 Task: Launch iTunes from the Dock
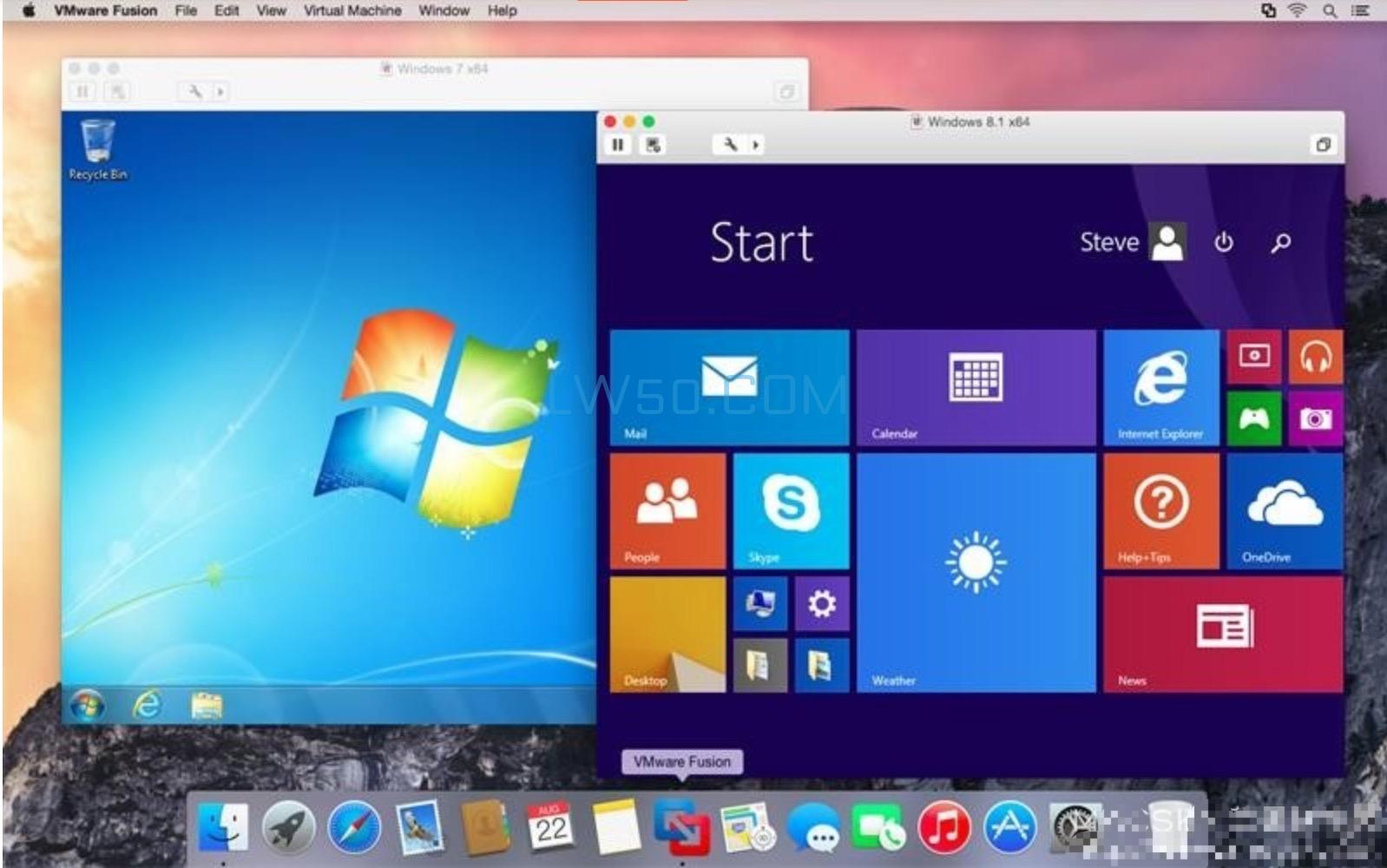point(944,827)
